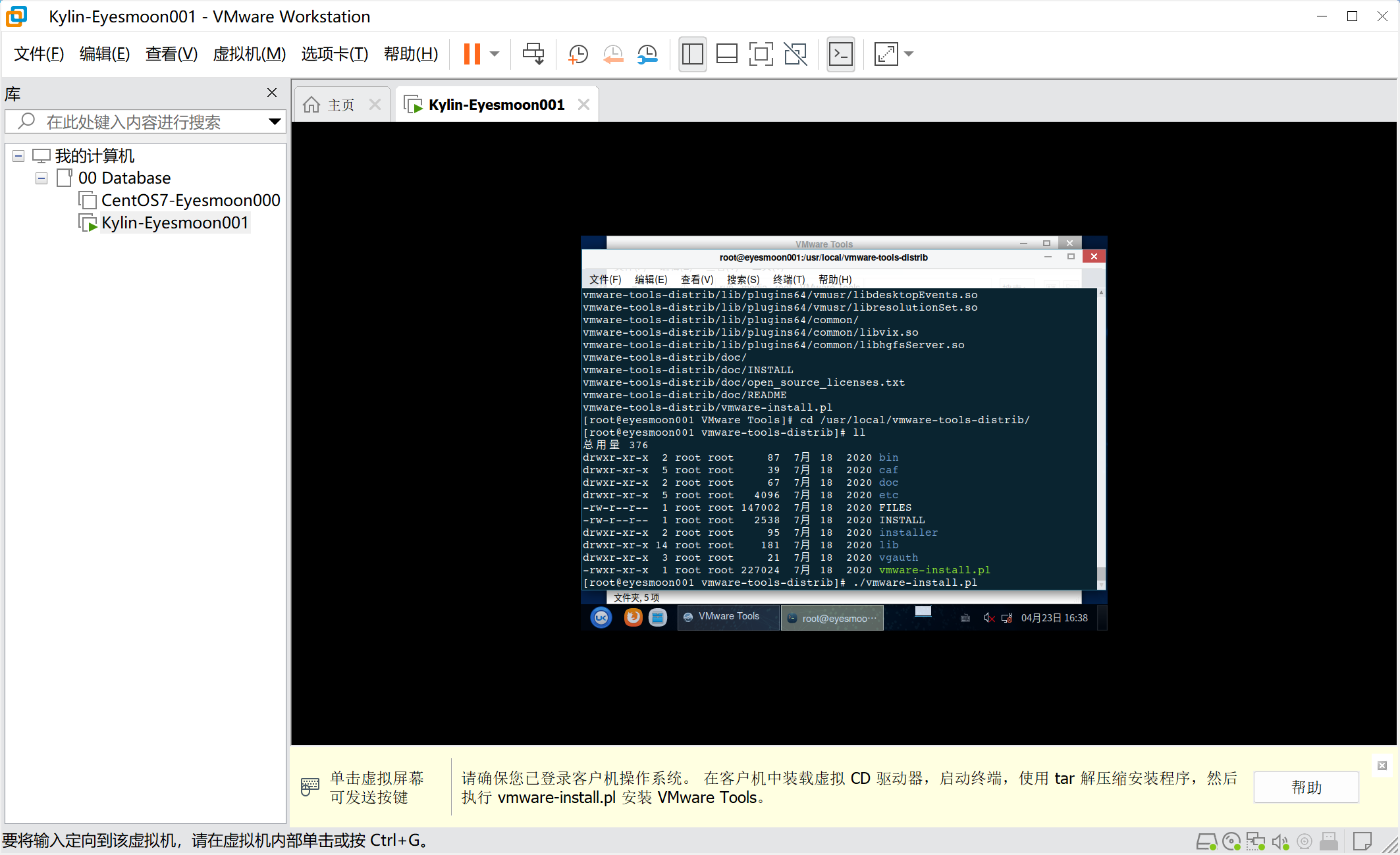Close the Kylin-Eyesmoon001 tab
The image size is (1400, 855).
coord(583,105)
